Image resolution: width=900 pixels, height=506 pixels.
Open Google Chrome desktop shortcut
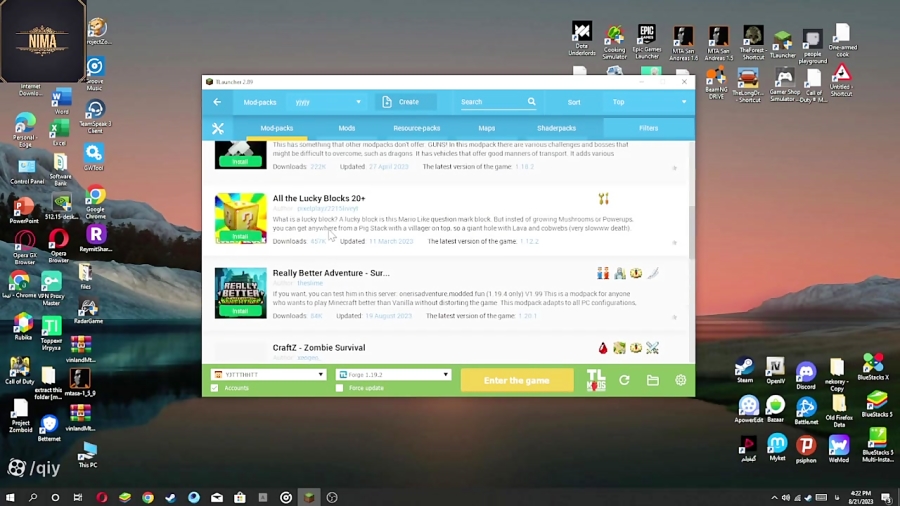tap(96, 203)
